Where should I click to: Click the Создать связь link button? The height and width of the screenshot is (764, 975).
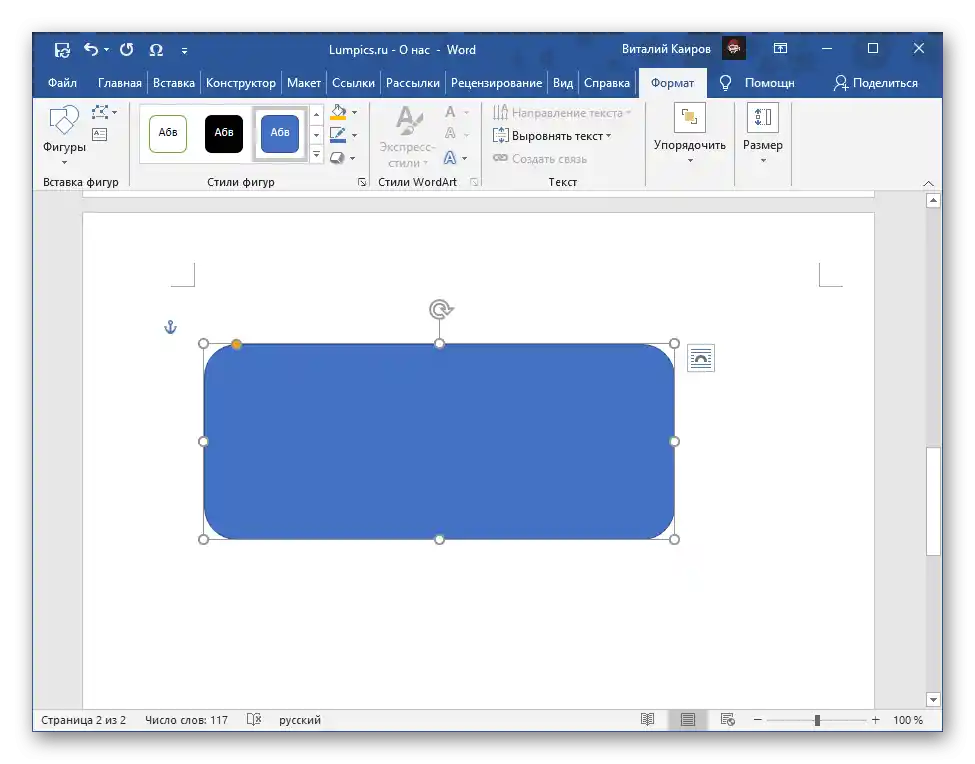click(540, 159)
